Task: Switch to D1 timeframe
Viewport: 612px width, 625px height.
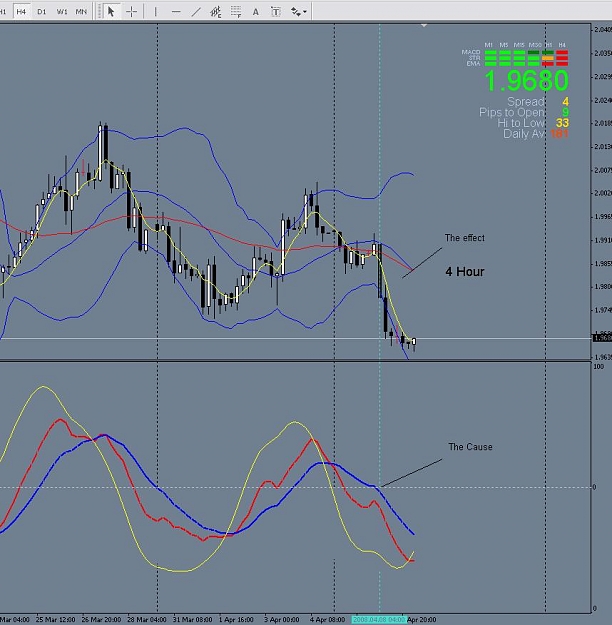Action: tap(41, 12)
